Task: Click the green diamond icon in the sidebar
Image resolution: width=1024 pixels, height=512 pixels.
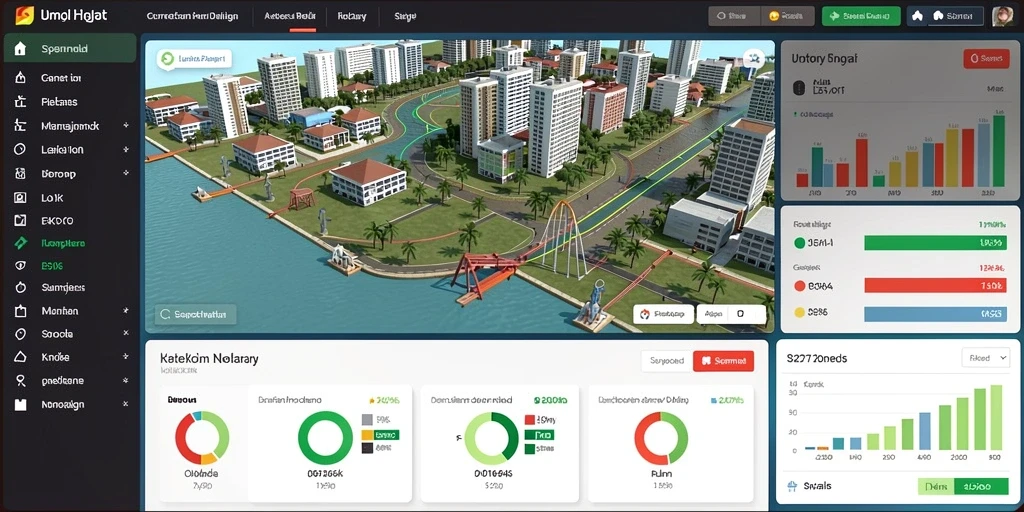Action: tap(21, 243)
